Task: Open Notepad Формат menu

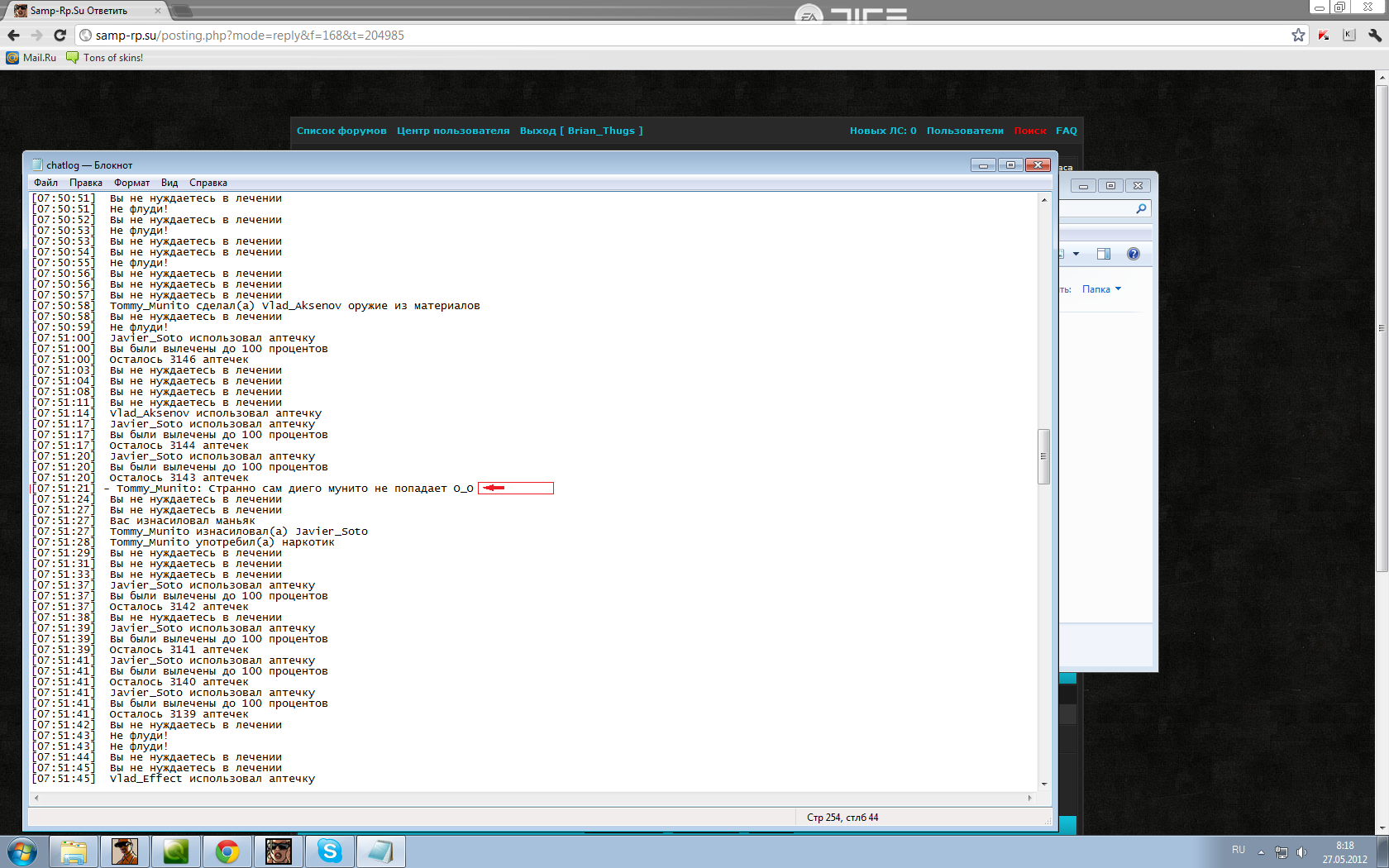Action: click(131, 183)
